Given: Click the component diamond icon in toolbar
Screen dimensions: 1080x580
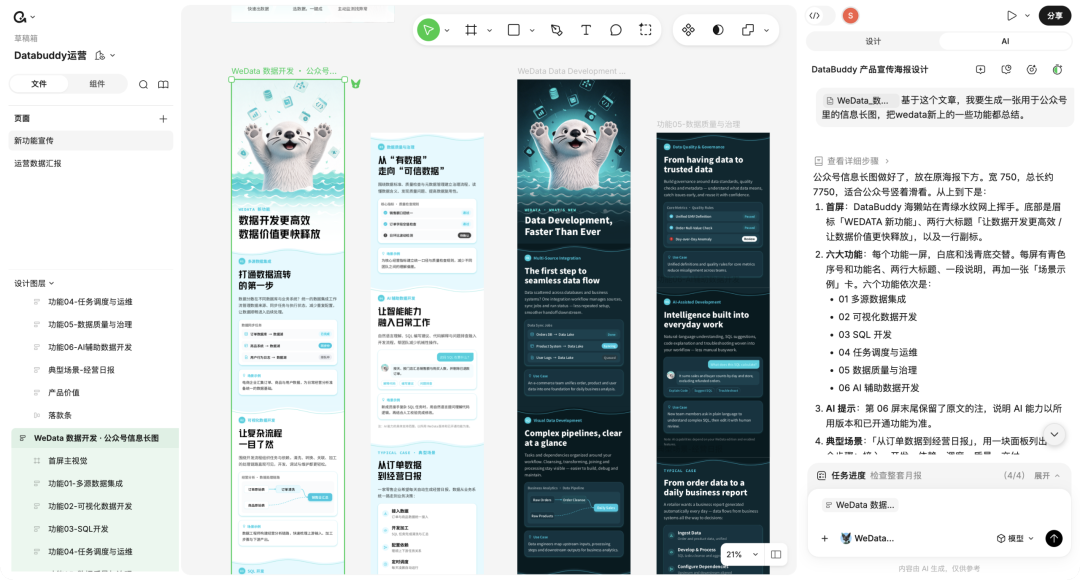Looking at the screenshot, I should (688, 30).
